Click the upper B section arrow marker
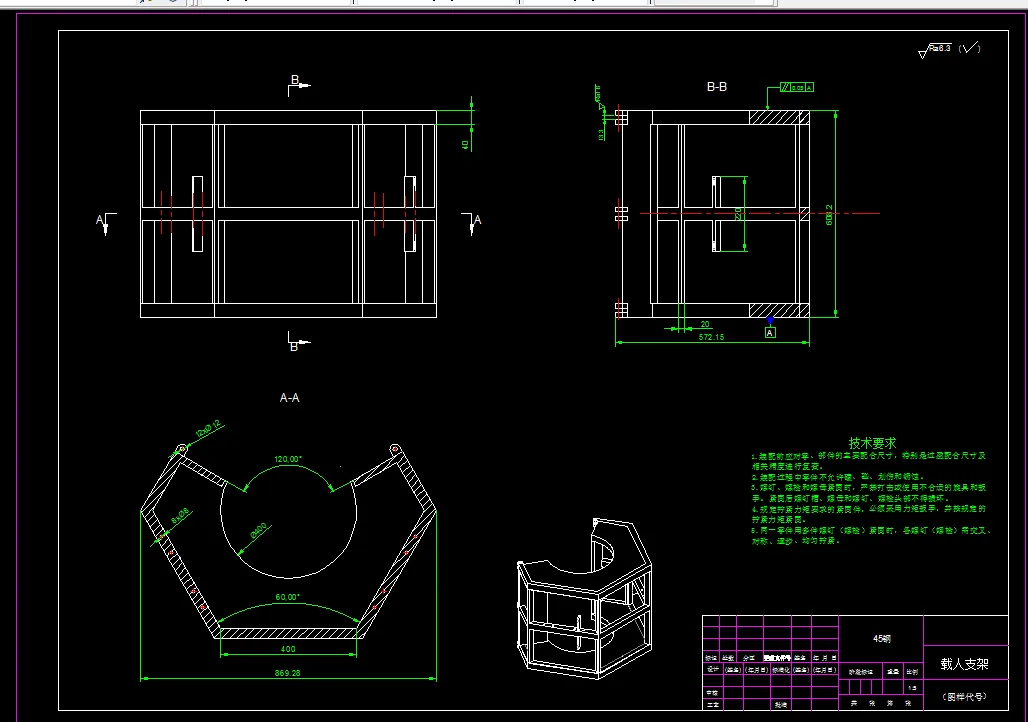The width and height of the screenshot is (1028, 722). click(x=298, y=85)
